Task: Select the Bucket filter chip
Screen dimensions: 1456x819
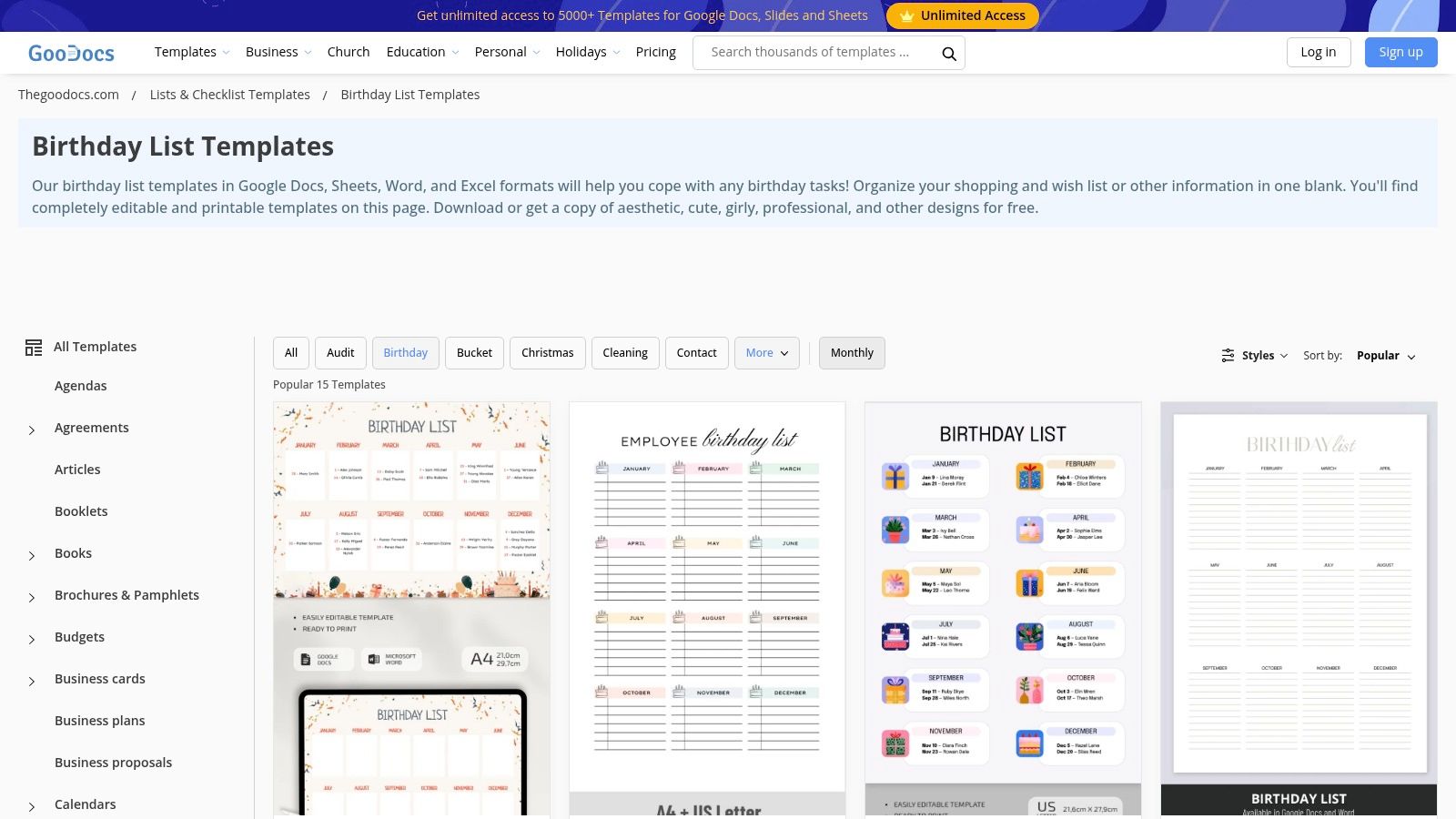Action: tap(474, 352)
